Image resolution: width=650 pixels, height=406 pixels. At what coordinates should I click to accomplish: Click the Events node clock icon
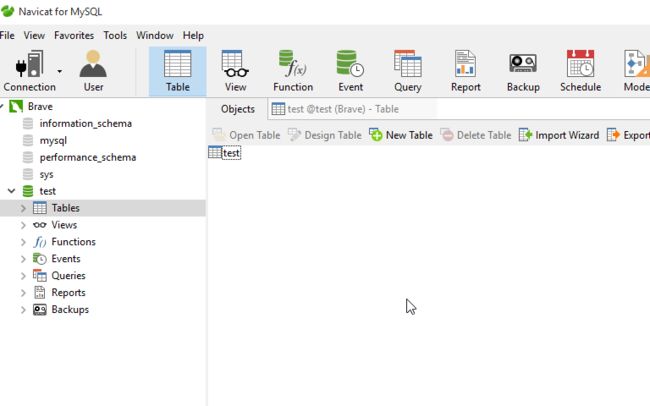(40, 259)
